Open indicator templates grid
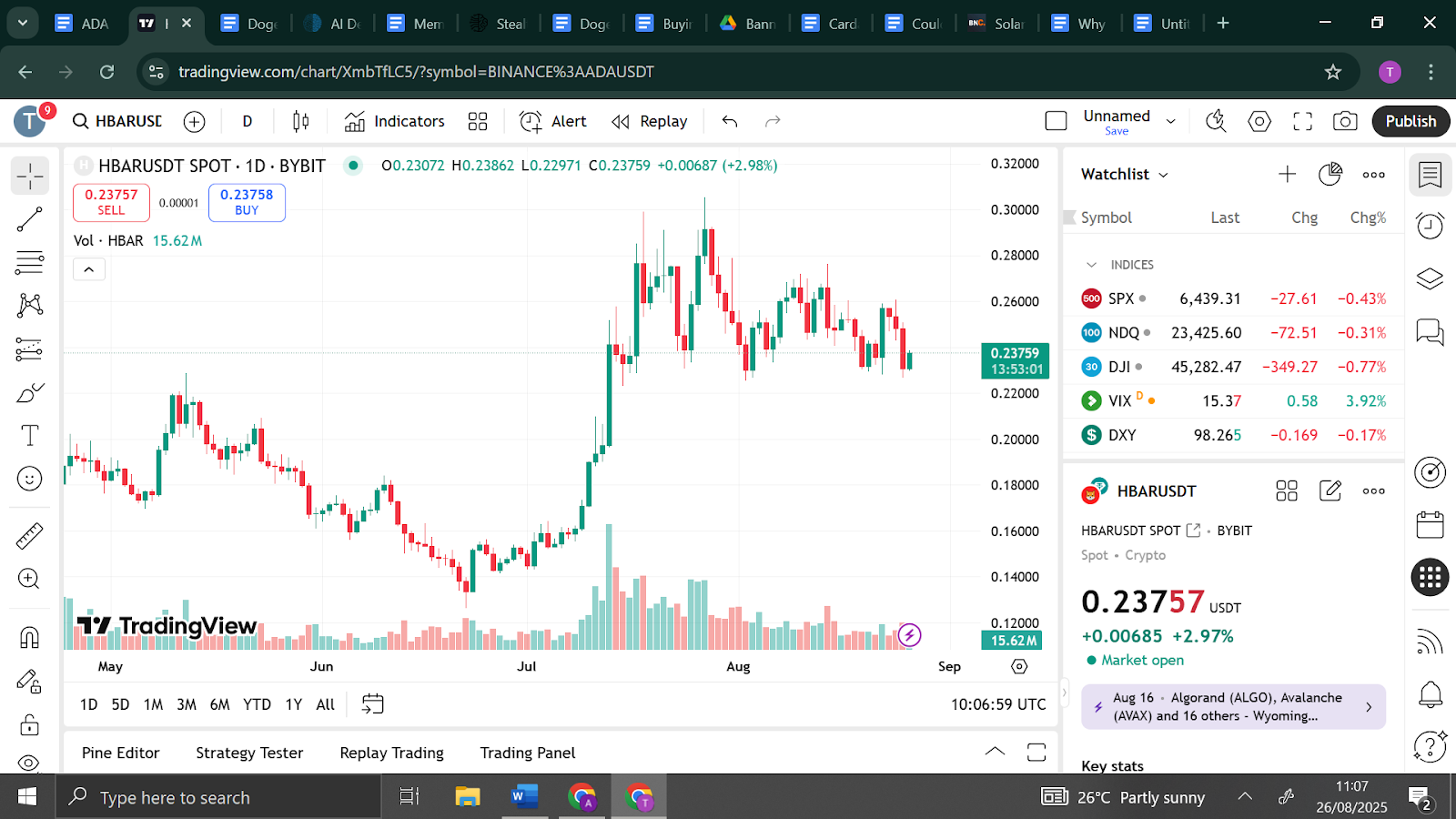The height and width of the screenshot is (819, 1456). click(x=478, y=121)
